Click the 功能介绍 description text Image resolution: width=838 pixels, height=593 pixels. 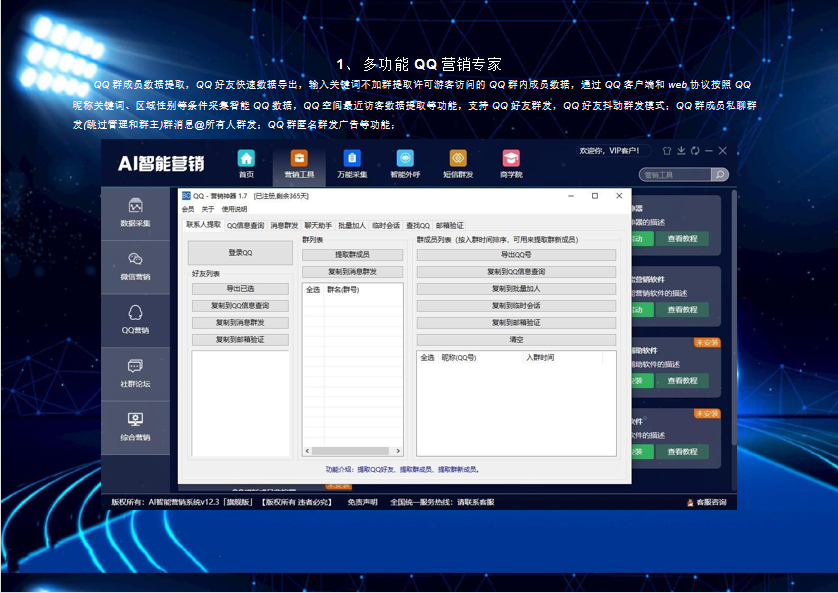tap(404, 470)
